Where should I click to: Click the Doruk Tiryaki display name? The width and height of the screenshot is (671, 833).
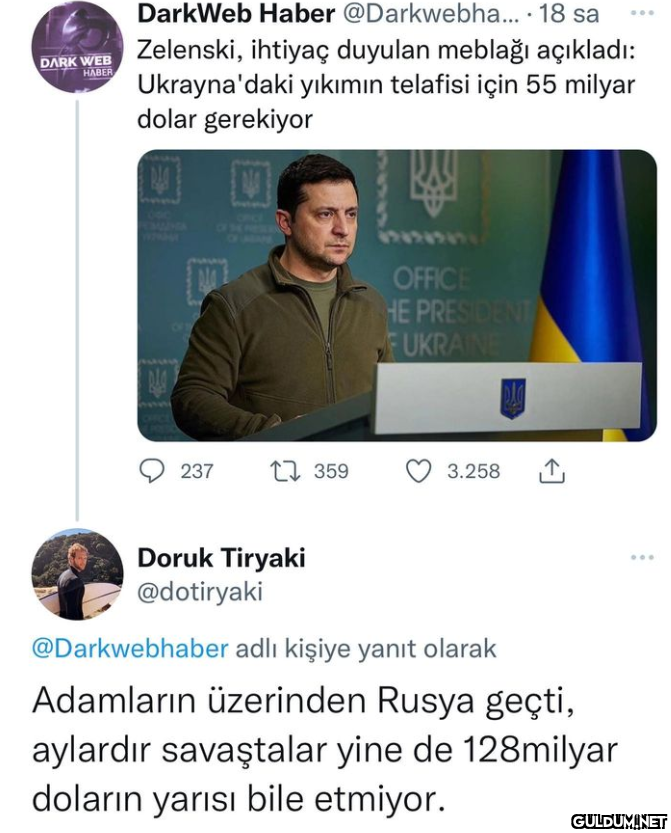221,558
